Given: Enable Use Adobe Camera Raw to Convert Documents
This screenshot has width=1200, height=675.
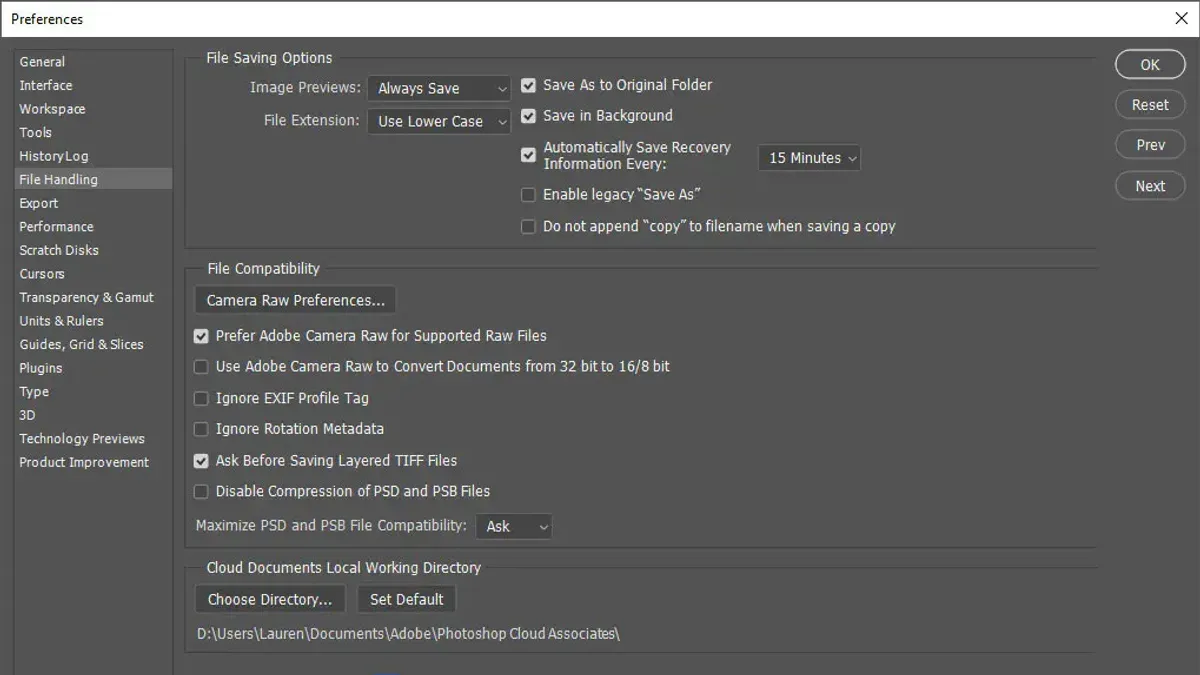Looking at the screenshot, I should (x=201, y=367).
